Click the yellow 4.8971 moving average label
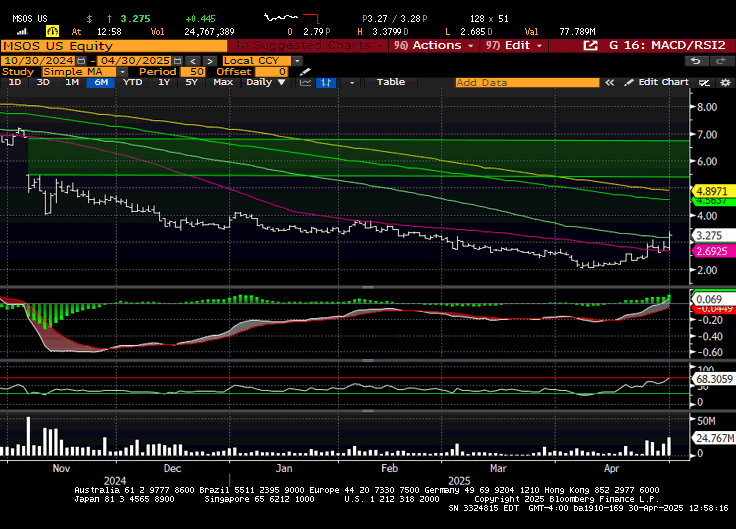Screen dimensions: 736x529 pyautogui.click(x=713, y=191)
